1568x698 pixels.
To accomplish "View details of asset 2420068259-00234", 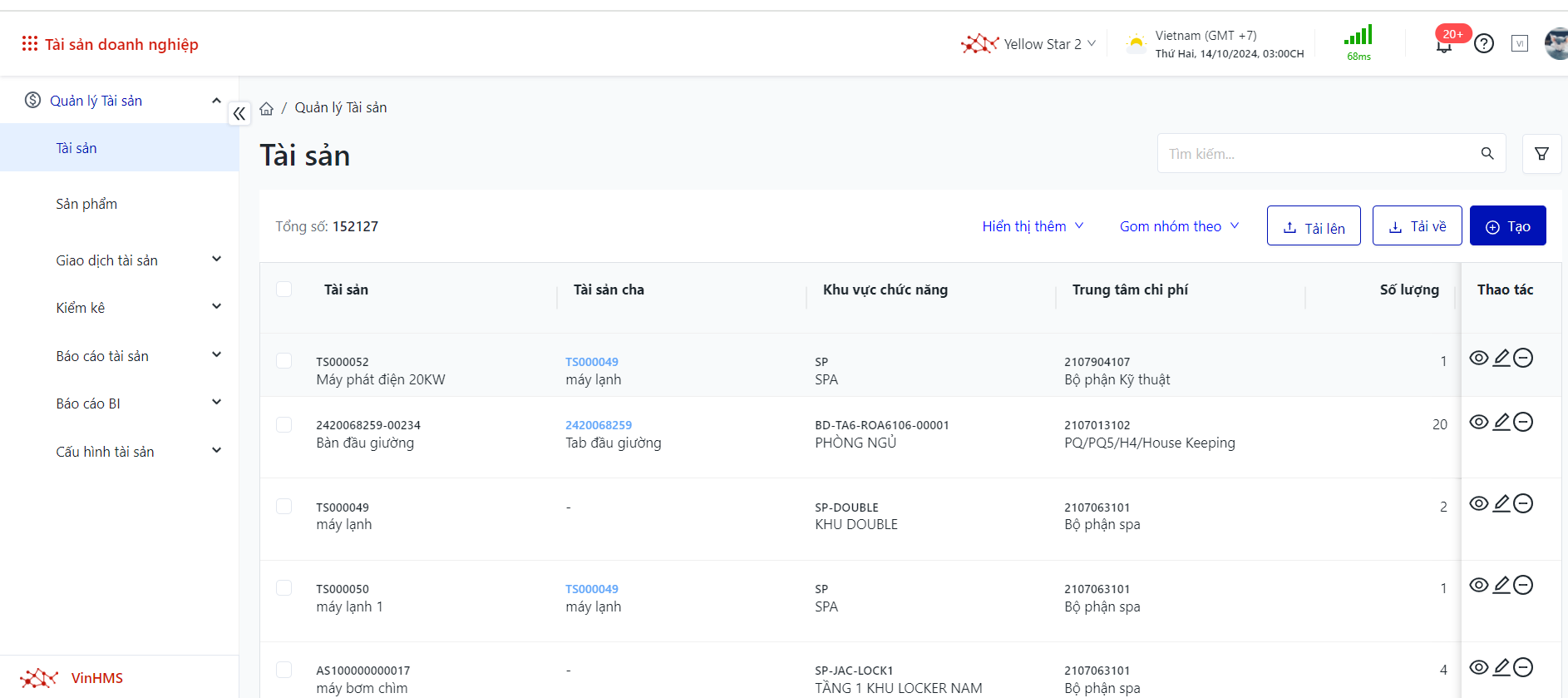I will [x=1479, y=422].
